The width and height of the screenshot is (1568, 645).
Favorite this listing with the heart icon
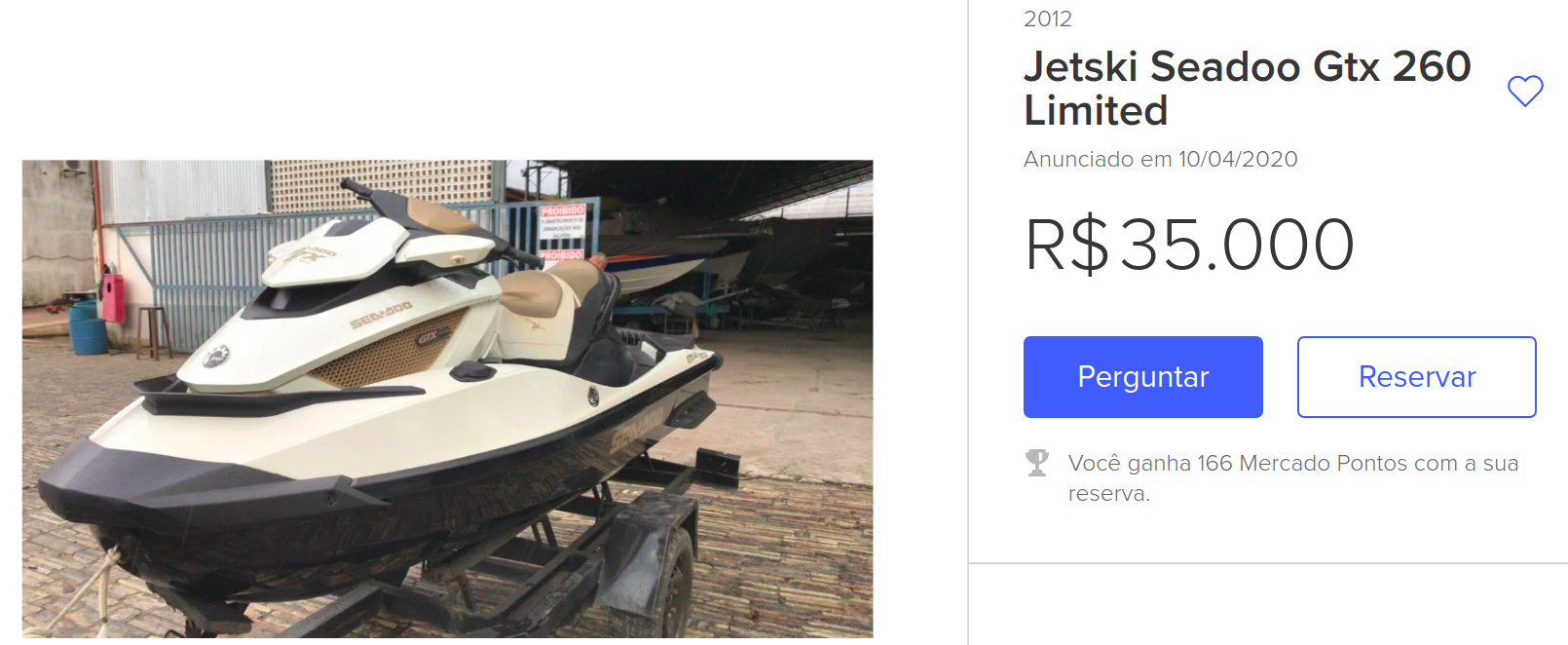tap(1525, 91)
